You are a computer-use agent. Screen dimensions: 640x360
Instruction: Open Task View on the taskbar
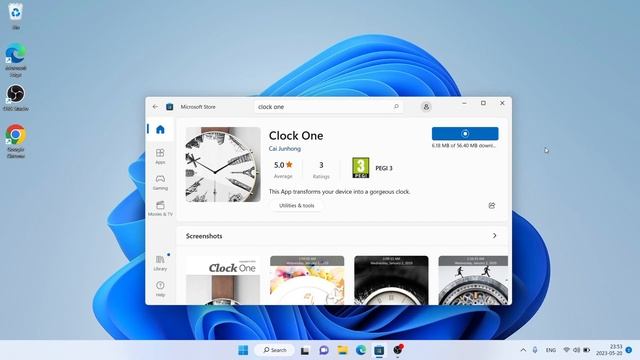point(304,350)
